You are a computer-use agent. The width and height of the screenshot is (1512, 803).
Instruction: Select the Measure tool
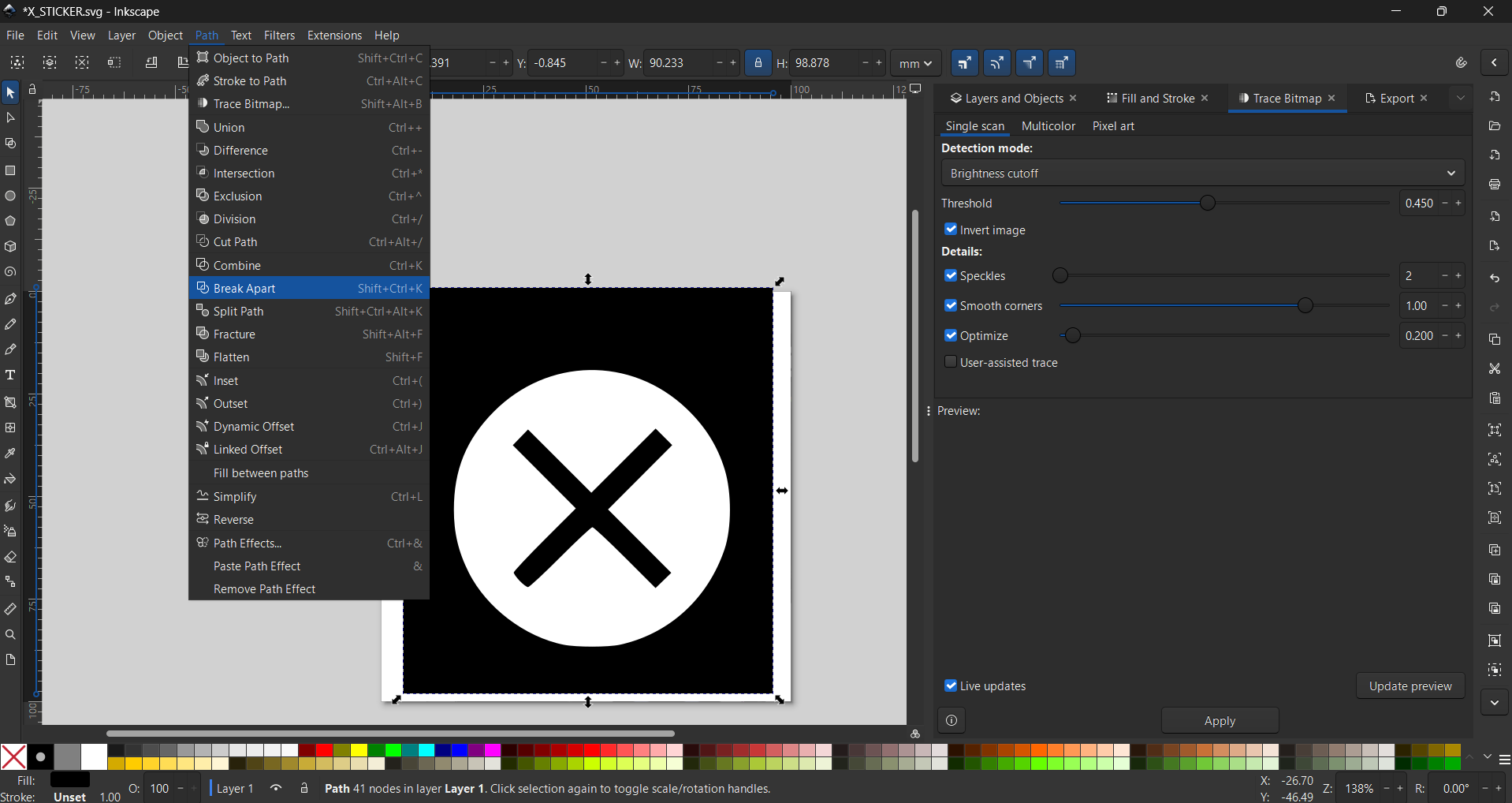tap(10, 609)
